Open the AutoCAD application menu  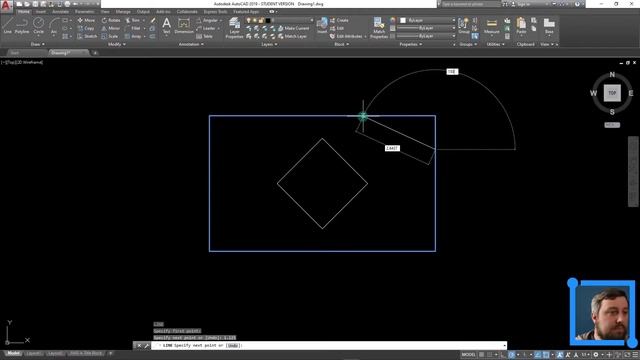[x=6, y=6]
